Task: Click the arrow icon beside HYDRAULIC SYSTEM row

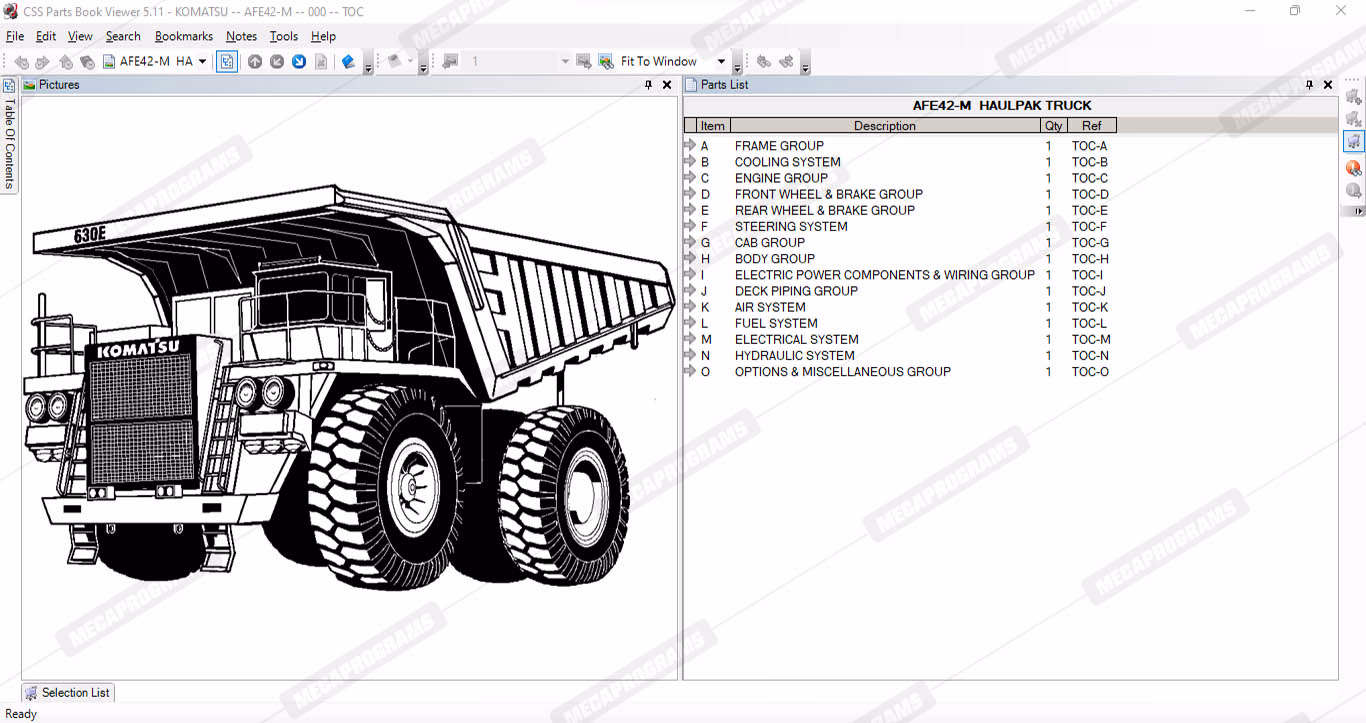Action: coord(690,356)
